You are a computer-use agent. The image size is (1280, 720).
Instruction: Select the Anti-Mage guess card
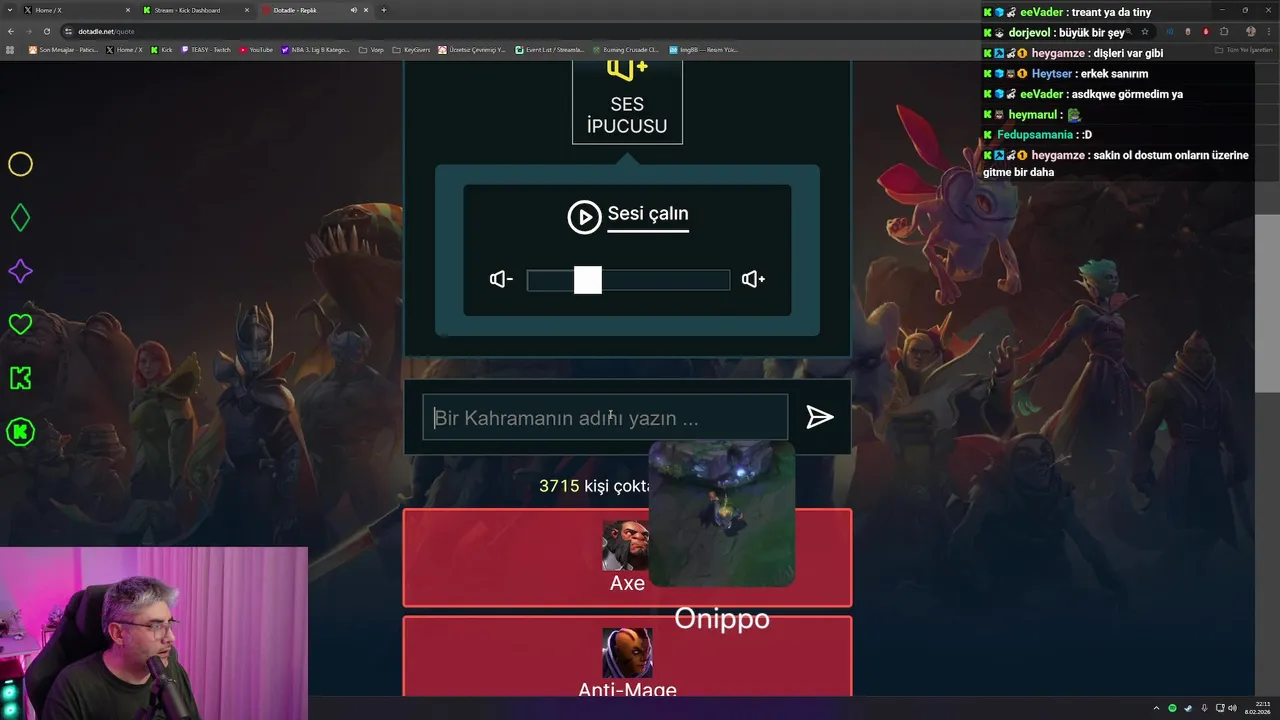coord(627,657)
